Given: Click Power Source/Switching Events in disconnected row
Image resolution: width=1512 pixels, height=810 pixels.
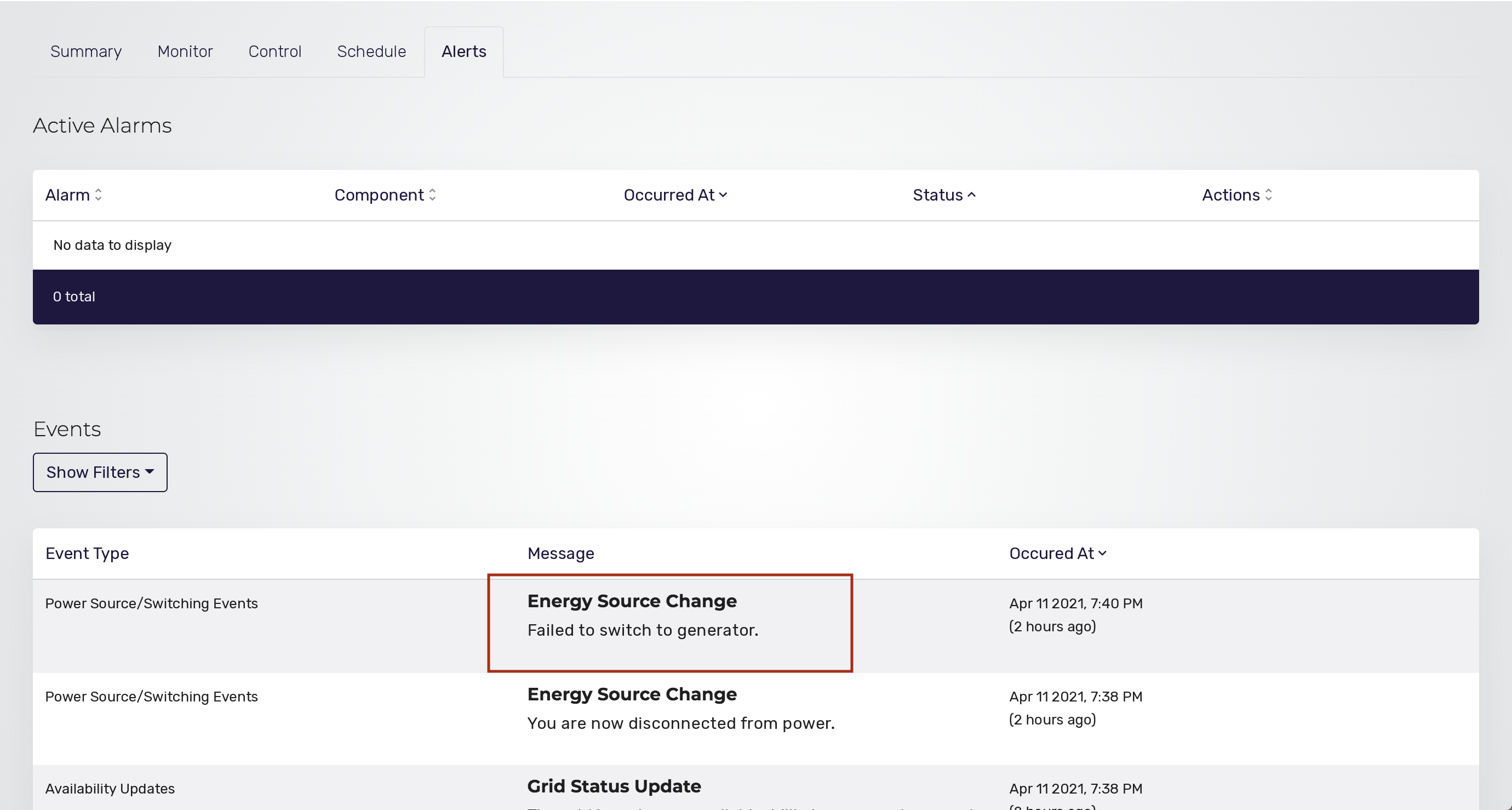Looking at the screenshot, I should pyautogui.click(x=151, y=697).
